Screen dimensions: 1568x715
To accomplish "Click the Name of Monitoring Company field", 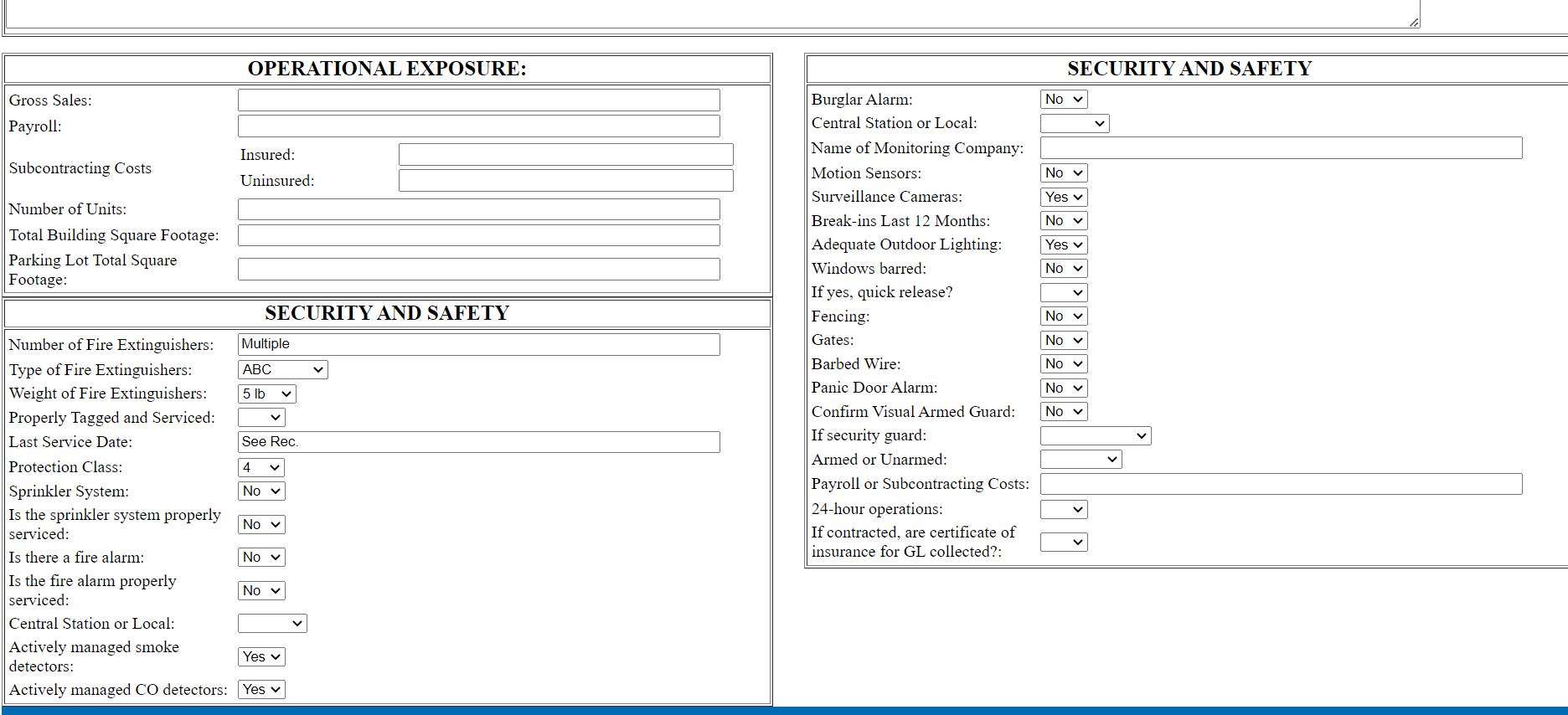I will (1281, 148).
